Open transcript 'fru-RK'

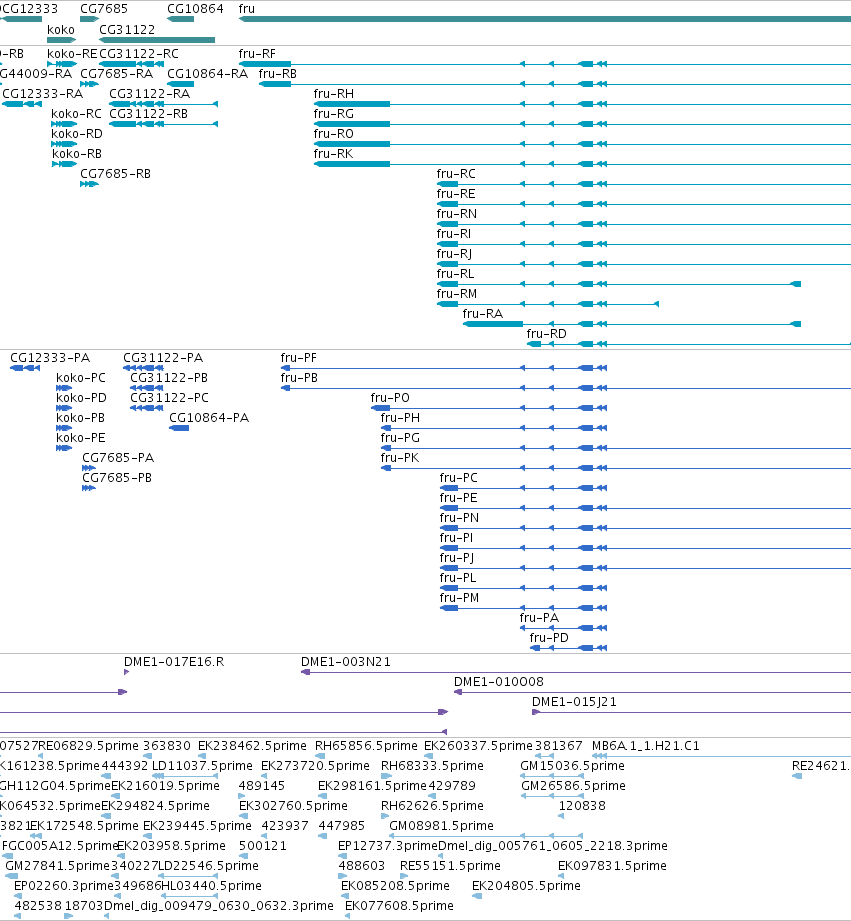pyautogui.click(x=334, y=154)
